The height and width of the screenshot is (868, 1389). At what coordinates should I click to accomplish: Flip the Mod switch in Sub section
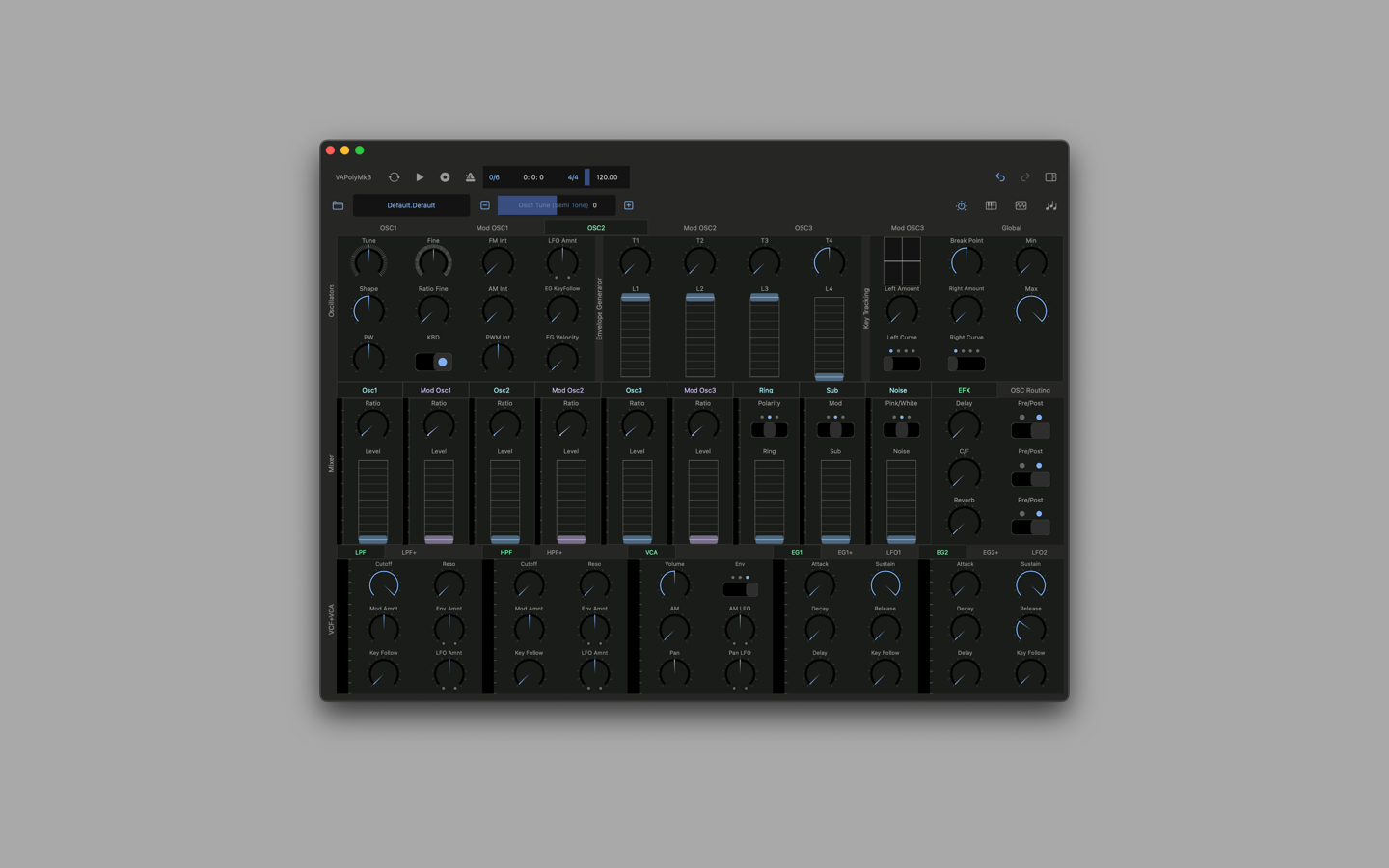(835, 430)
